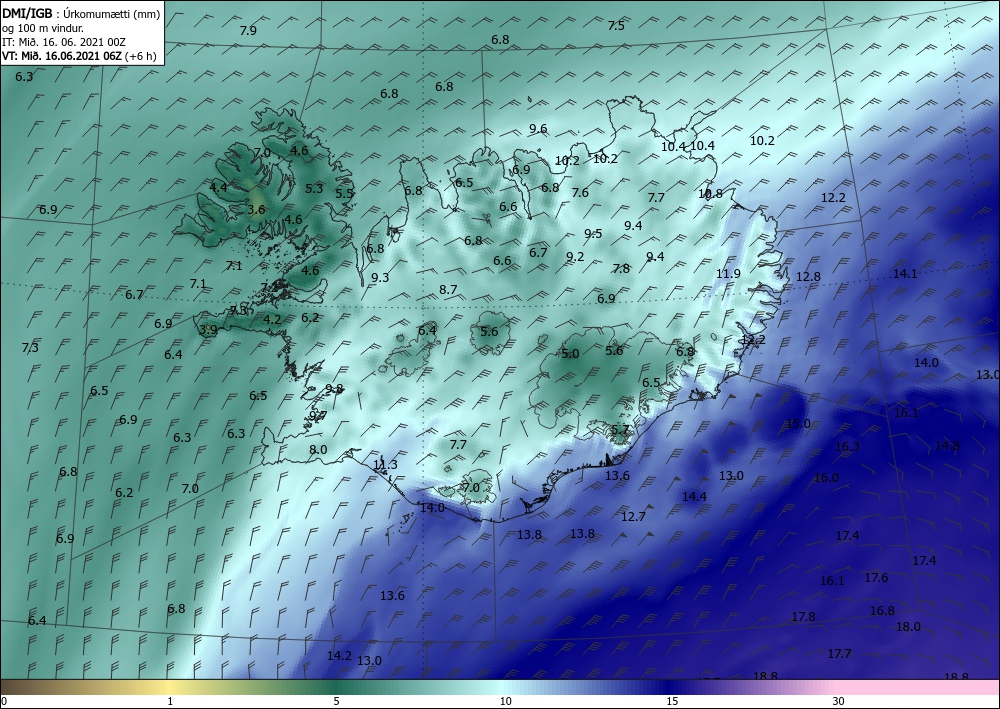Click the 'IT: Mið. 16. 06. 2021 00Z' line
The height and width of the screenshot is (709, 1000).
pos(64,42)
